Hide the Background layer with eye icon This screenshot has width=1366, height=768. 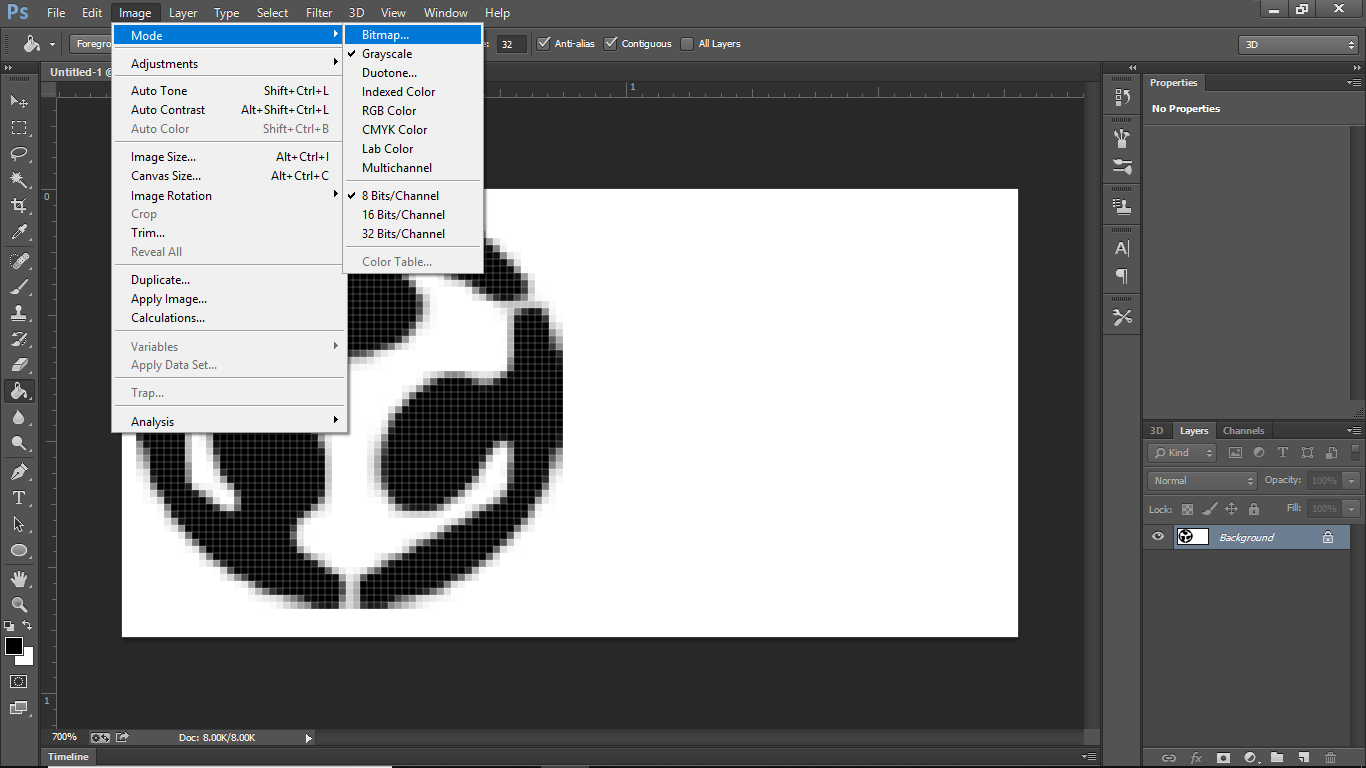(x=1158, y=537)
